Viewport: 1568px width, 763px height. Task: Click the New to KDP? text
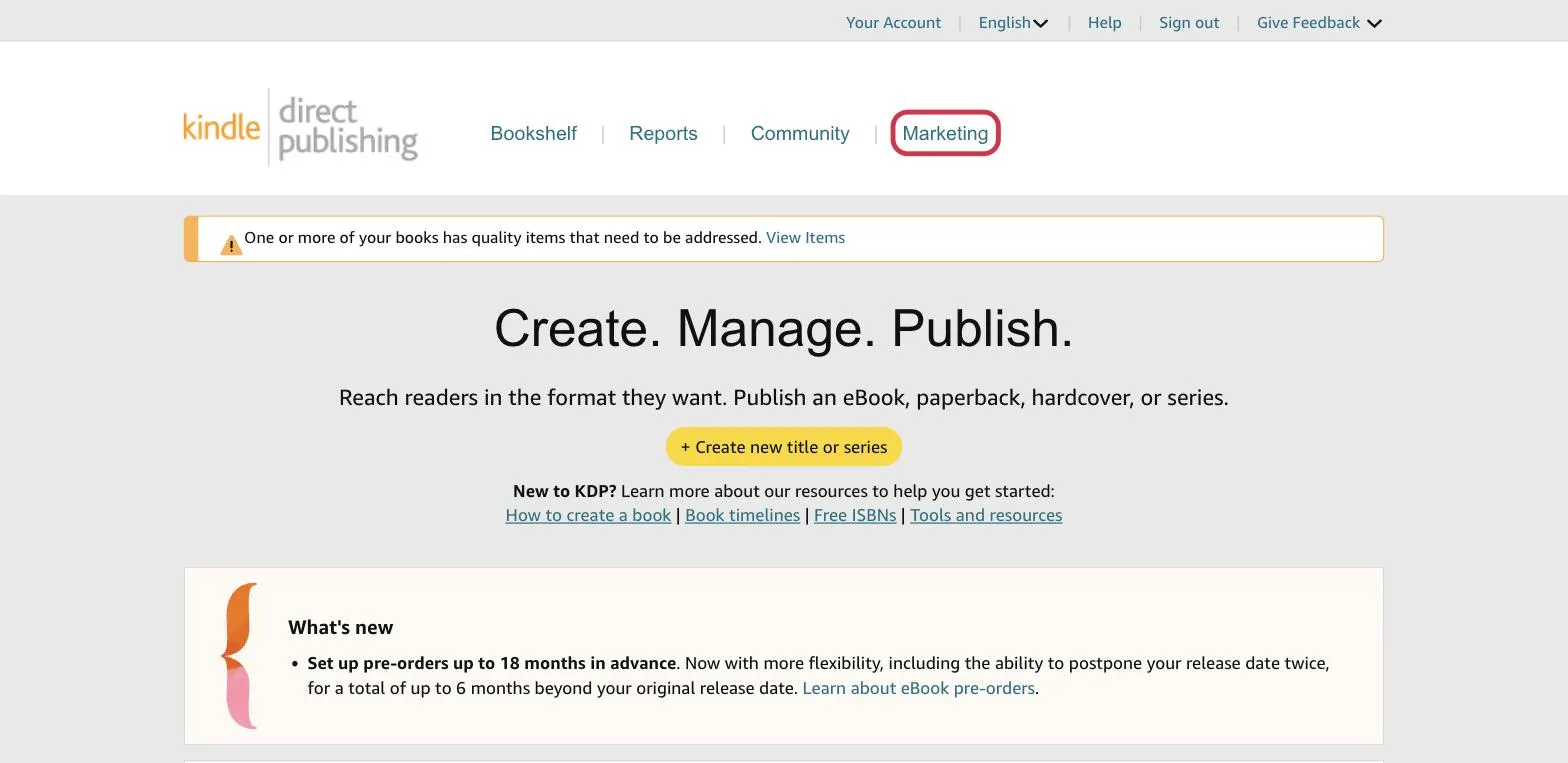tap(564, 491)
